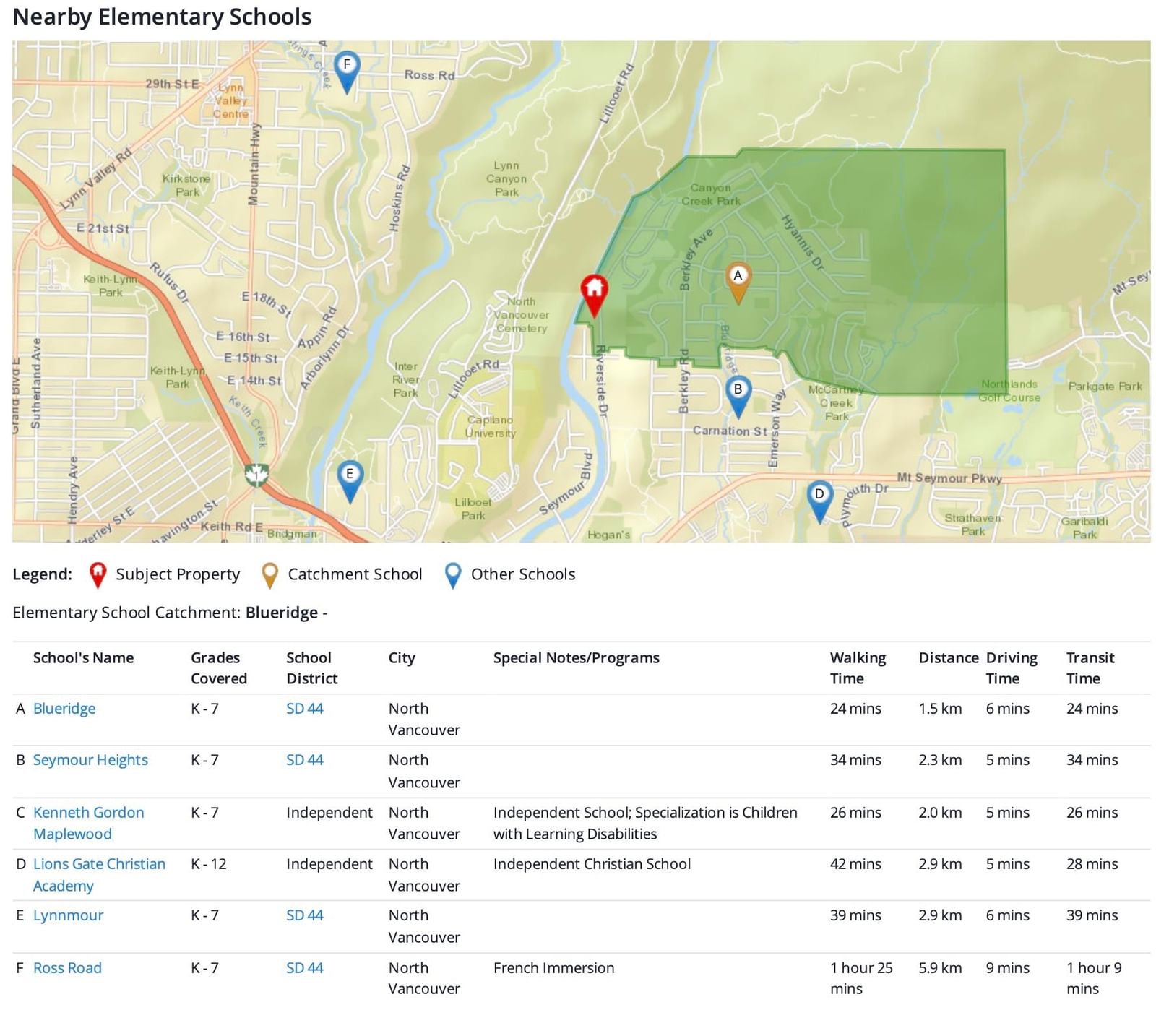Screen dimensions: 1156x1036
Task: Select blue school marker B on map
Action: tap(738, 395)
